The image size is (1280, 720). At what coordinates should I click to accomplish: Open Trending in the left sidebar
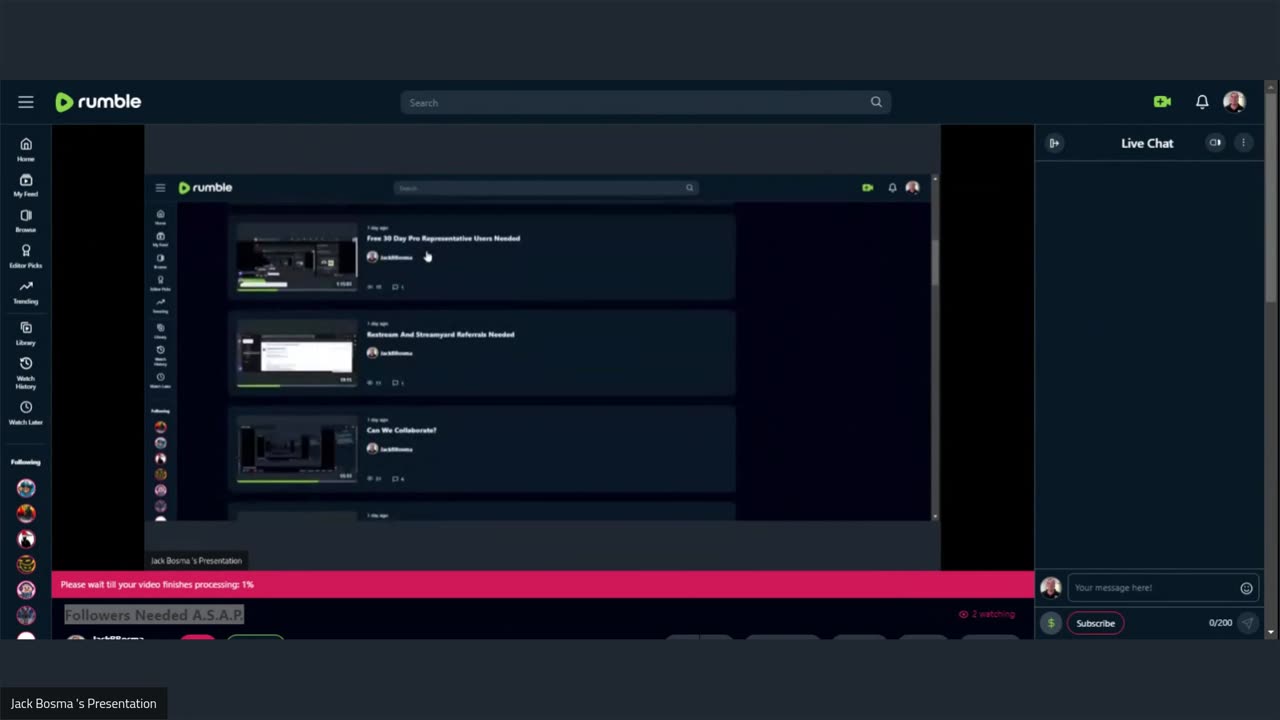[x=26, y=293]
